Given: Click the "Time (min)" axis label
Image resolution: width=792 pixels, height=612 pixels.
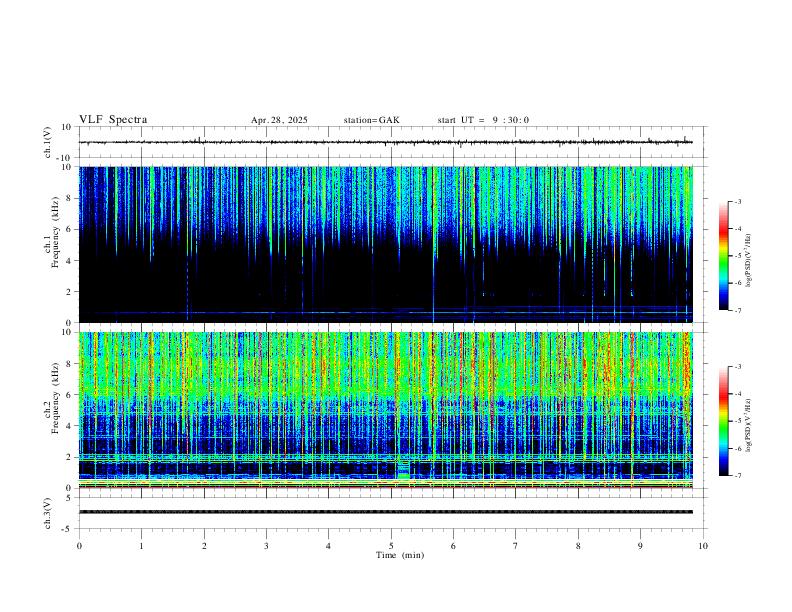Looking at the screenshot, I should [400, 555].
